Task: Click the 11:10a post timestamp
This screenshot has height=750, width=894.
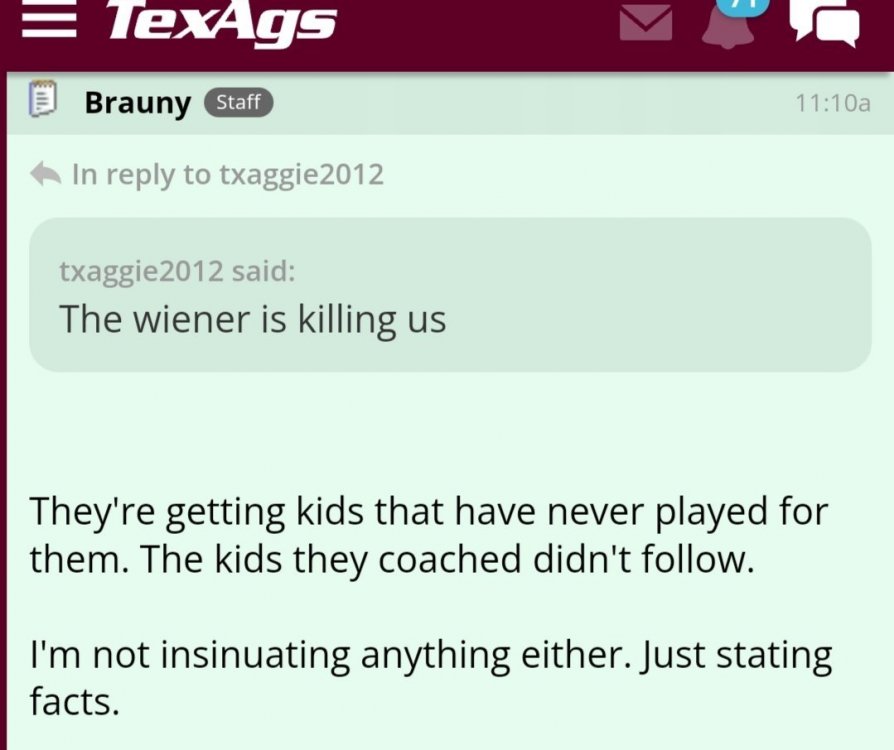Action: click(x=832, y=102)
